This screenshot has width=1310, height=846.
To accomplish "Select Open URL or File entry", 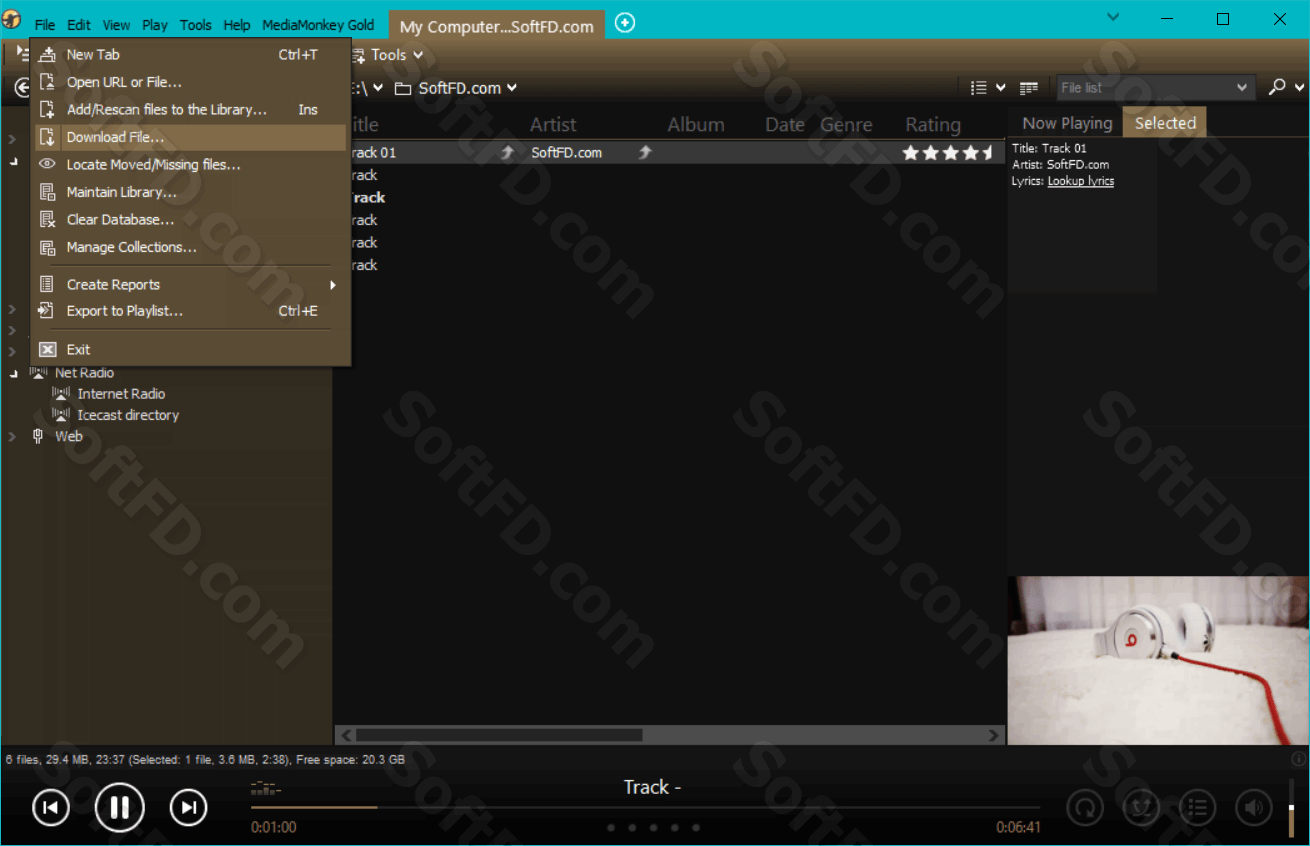I will [x=191, y=82].
